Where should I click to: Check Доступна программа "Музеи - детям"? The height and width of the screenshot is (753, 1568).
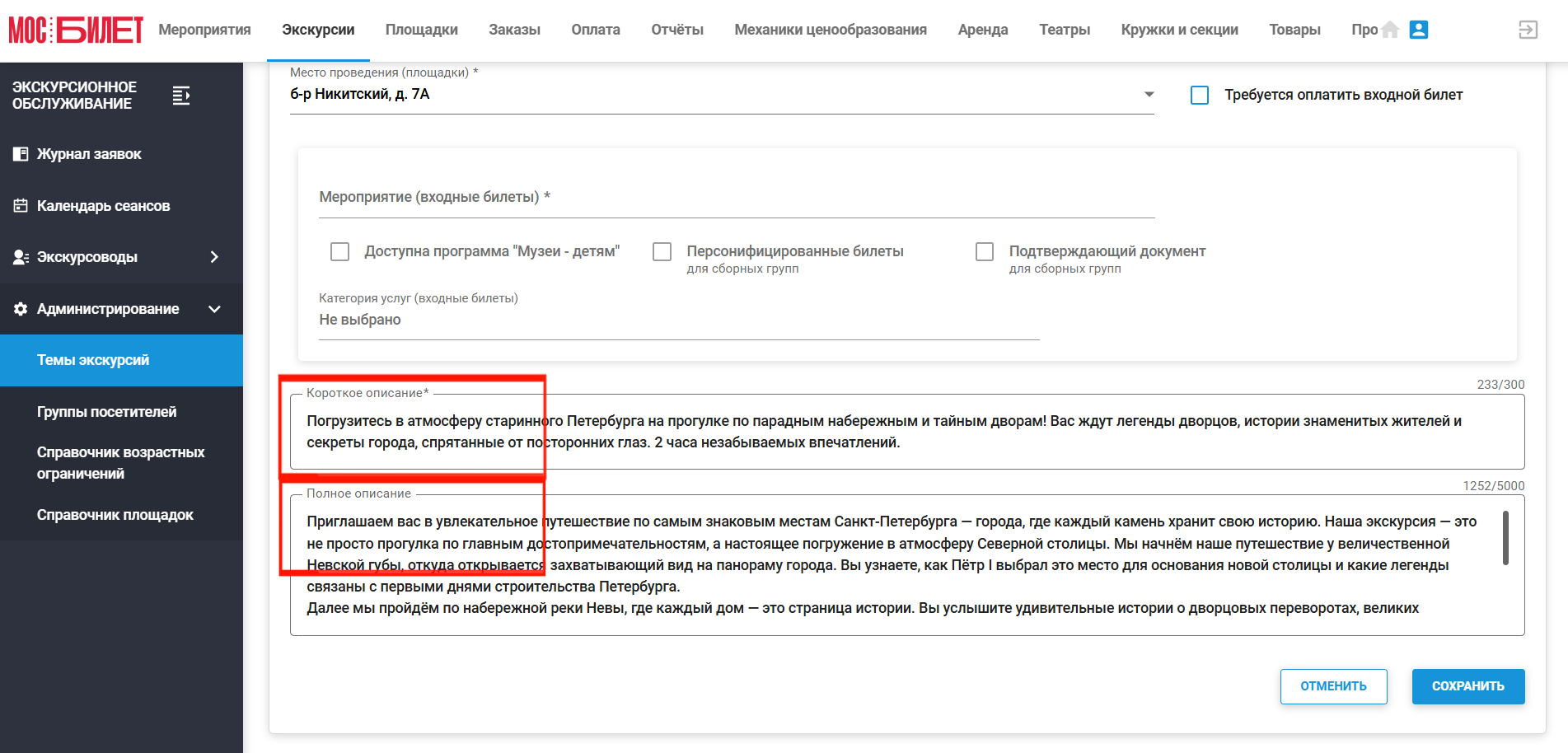[x=339, y=251]
